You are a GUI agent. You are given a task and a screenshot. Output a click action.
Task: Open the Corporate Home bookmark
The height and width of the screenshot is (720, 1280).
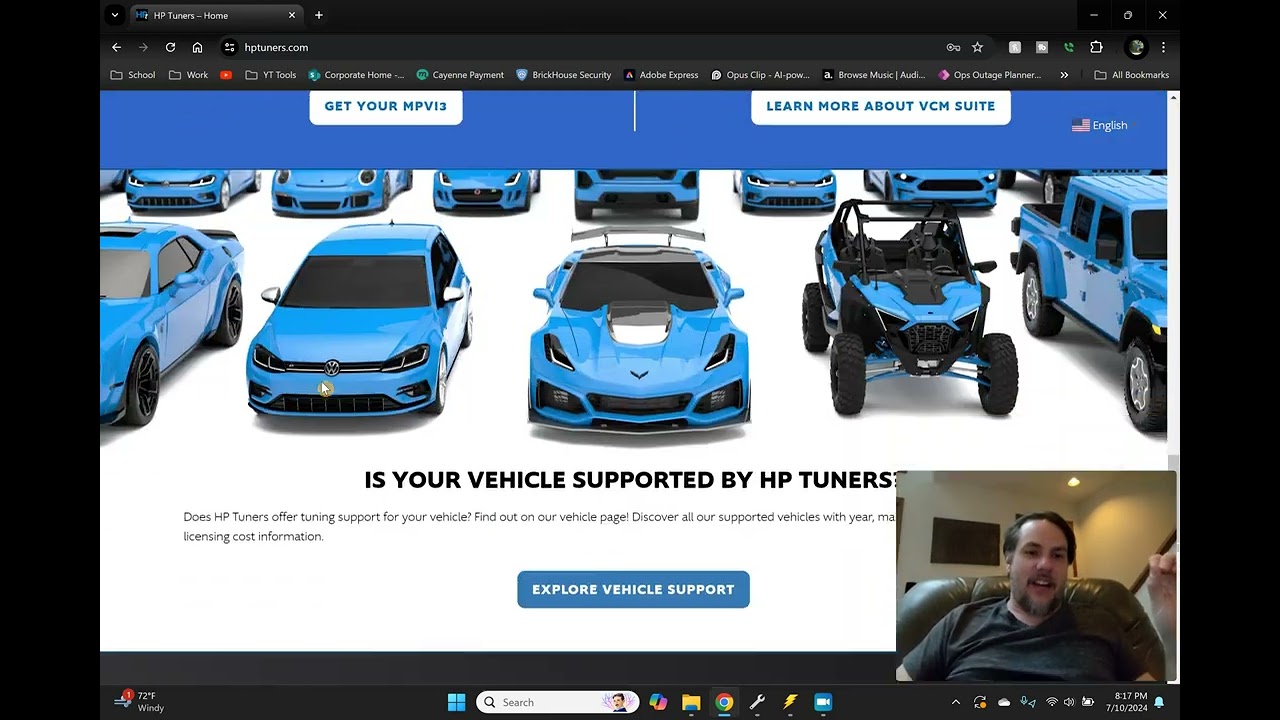[356, 75]
